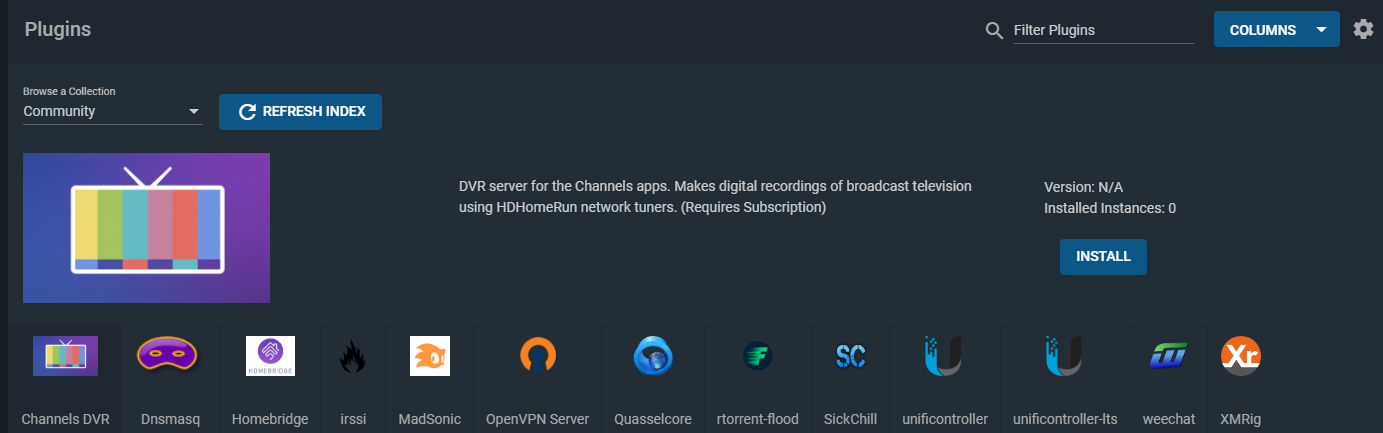
Task: Open the Browse a Collection dropdown
Action: click(x=112, y=111)
